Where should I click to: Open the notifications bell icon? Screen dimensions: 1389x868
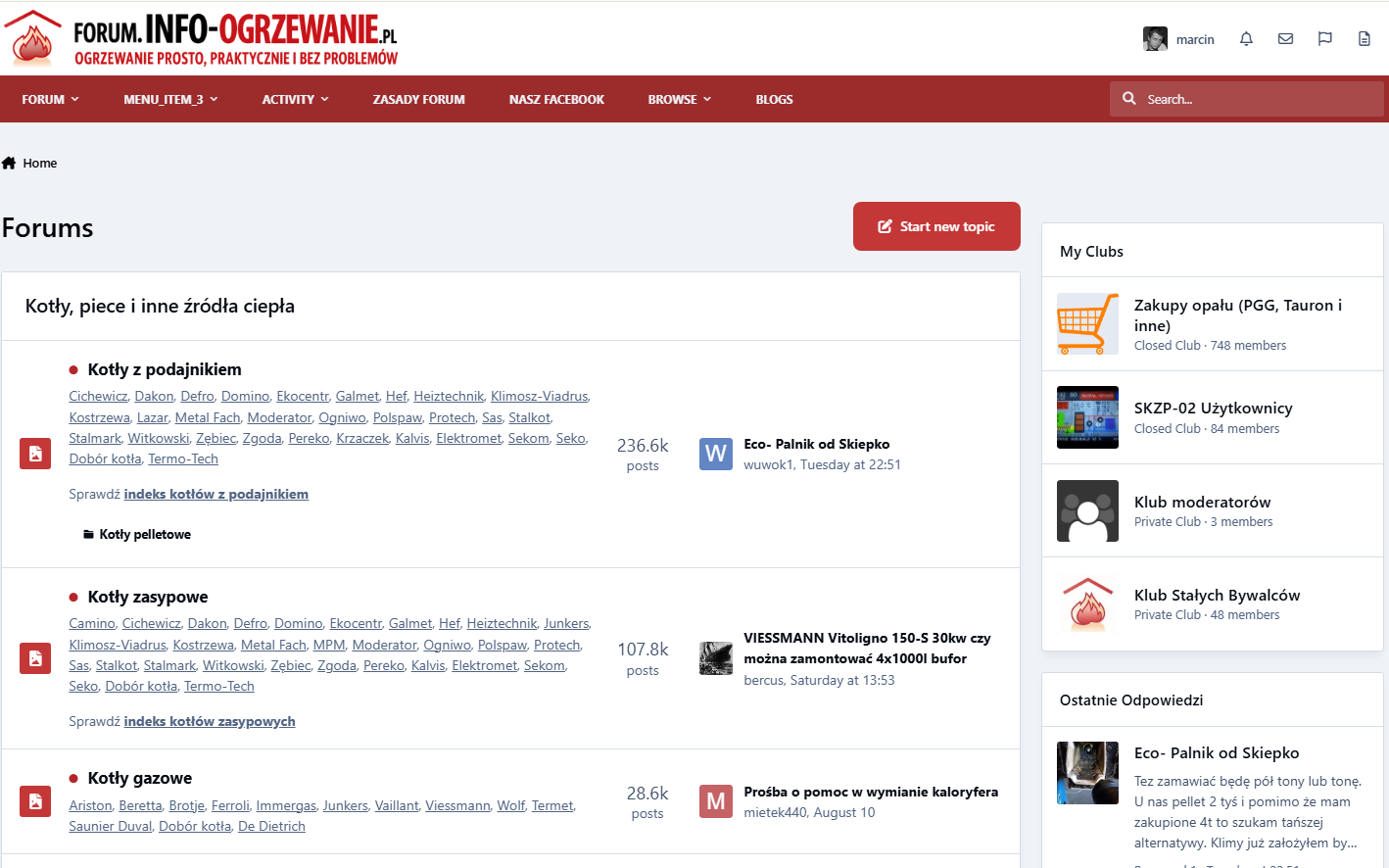point(1246,39)
